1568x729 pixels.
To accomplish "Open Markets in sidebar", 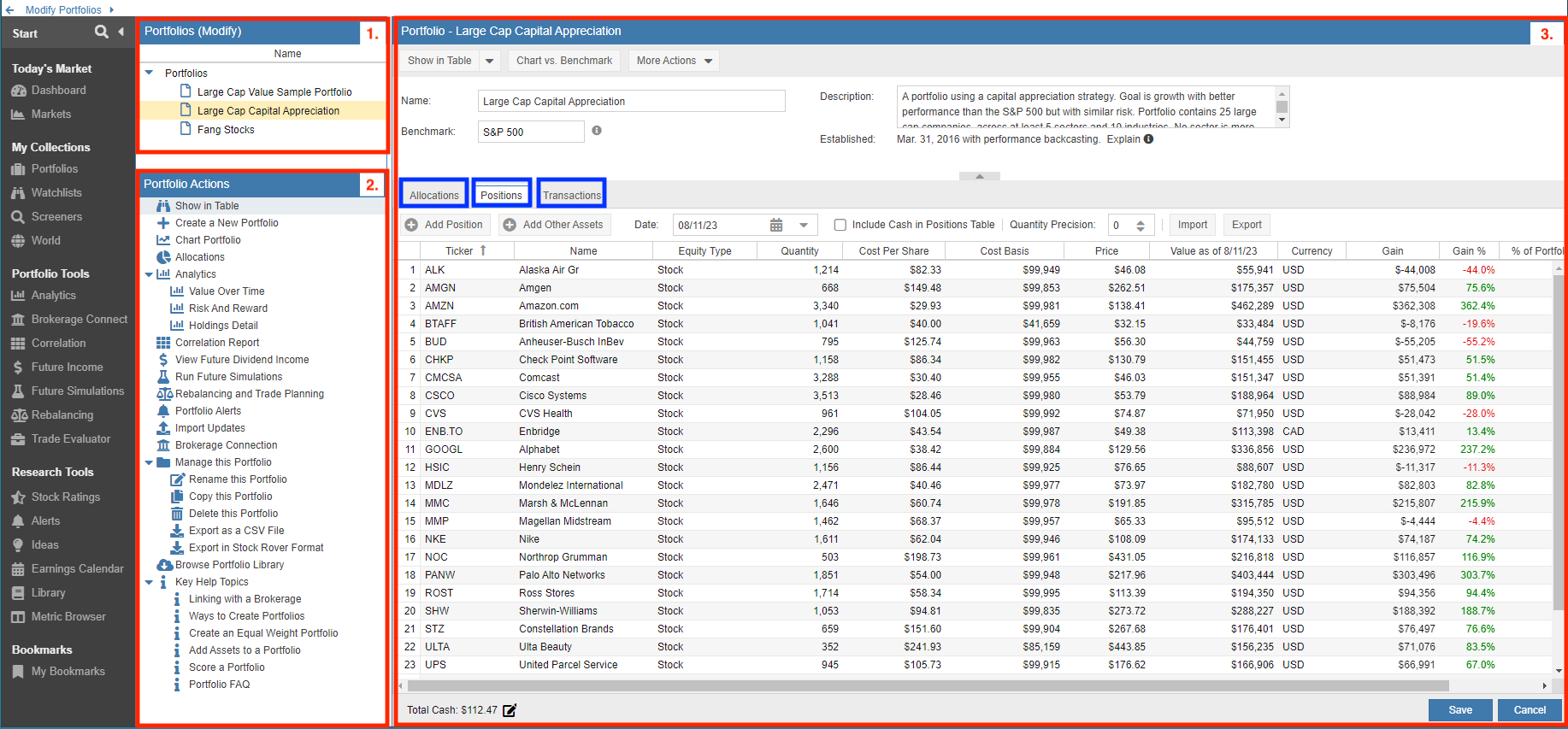I will coord(51,115).
